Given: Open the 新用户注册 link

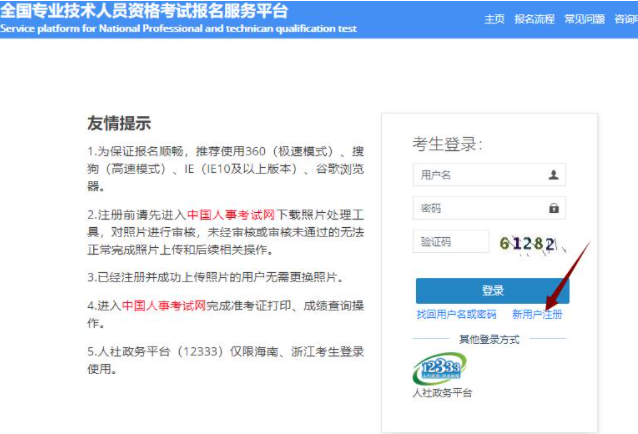Looking at the screenshot, I should tap(537, 314).
